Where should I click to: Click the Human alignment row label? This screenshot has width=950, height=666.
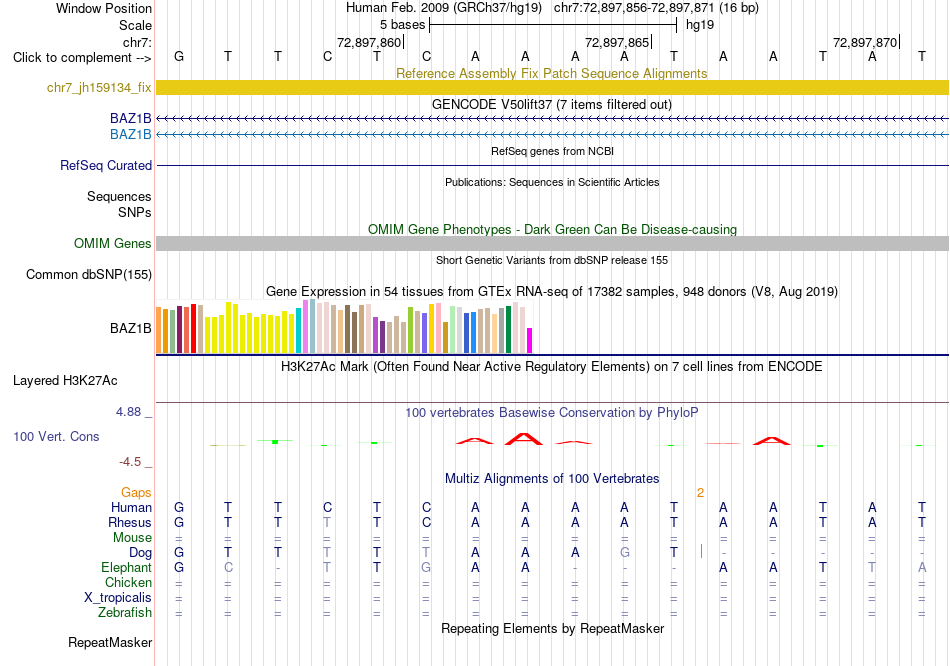pyautogui.click(x=131, y=508)
